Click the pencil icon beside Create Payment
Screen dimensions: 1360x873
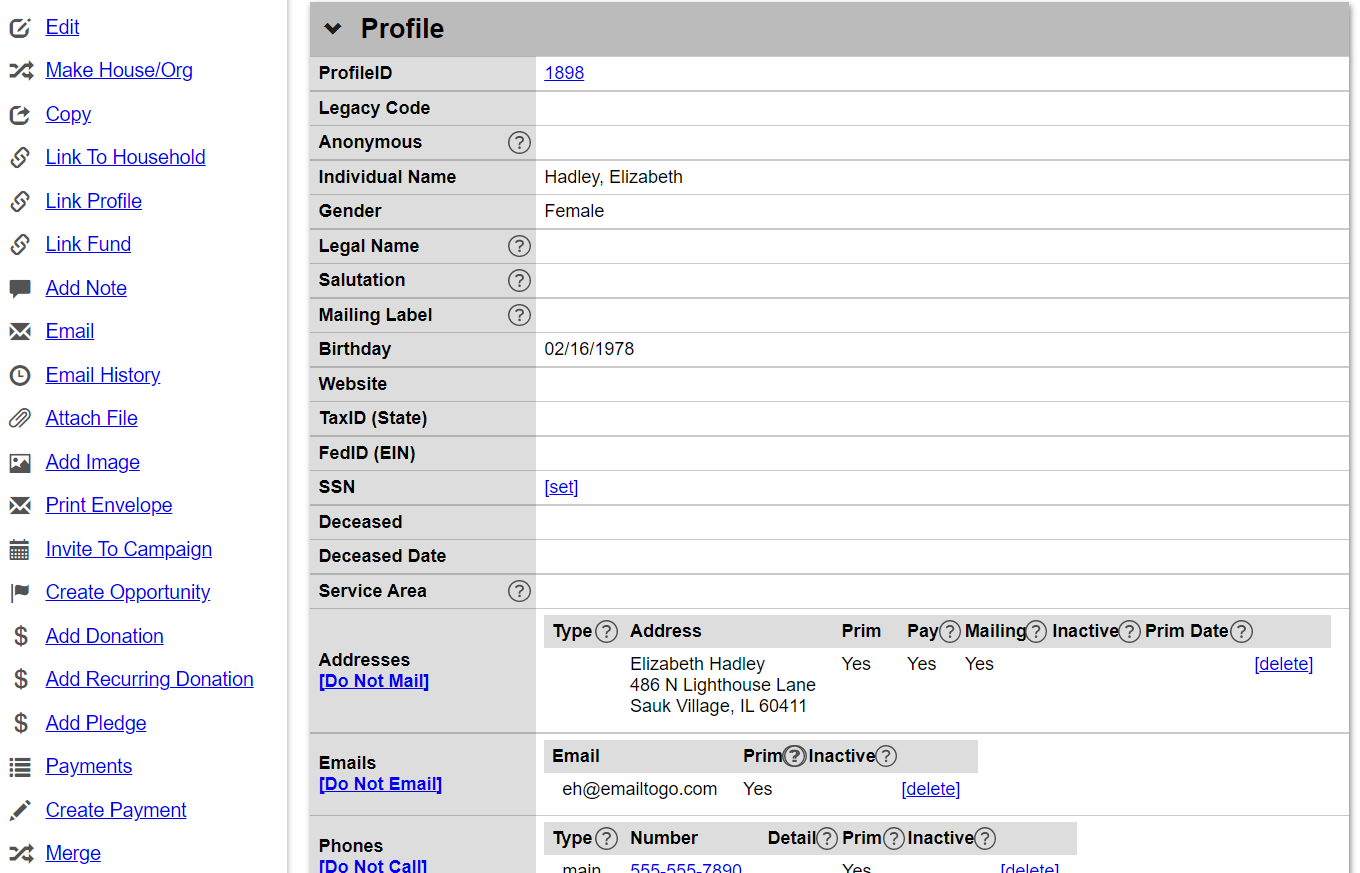coord(20,810)
